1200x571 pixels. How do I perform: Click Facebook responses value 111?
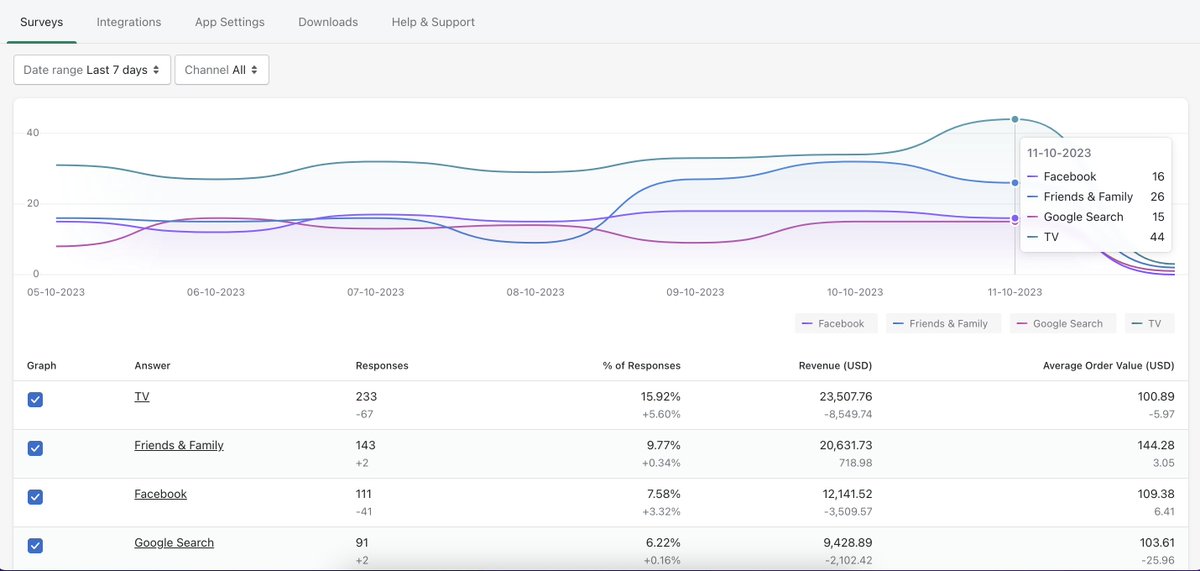pos(364,494)
